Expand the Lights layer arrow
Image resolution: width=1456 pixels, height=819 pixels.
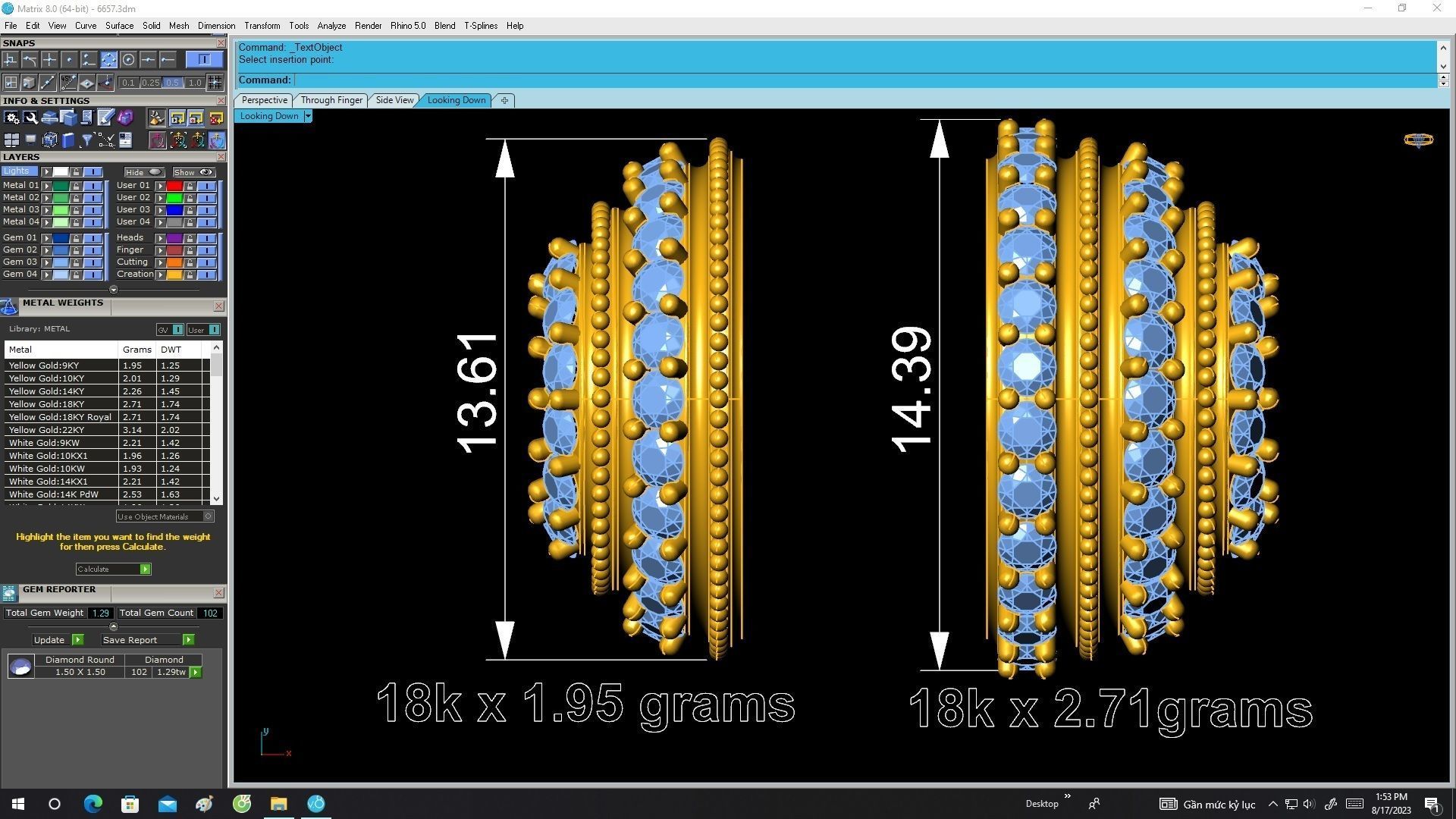click(46, 172)
